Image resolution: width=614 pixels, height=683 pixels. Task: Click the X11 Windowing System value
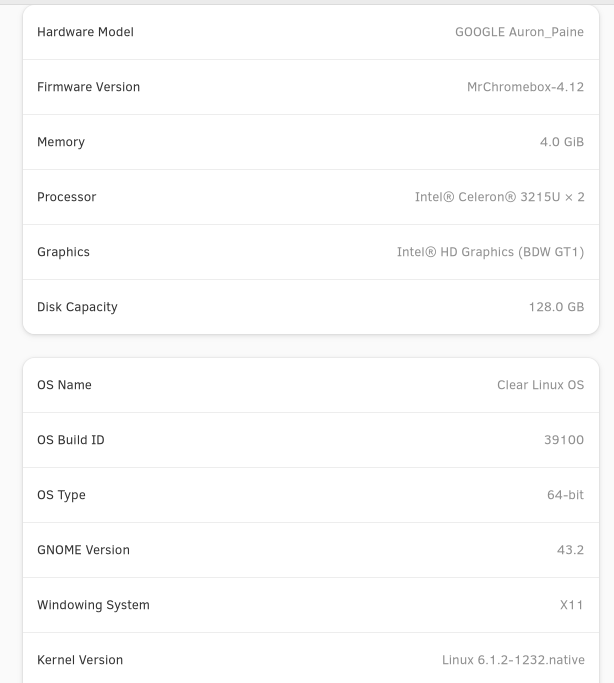point(571,605)
